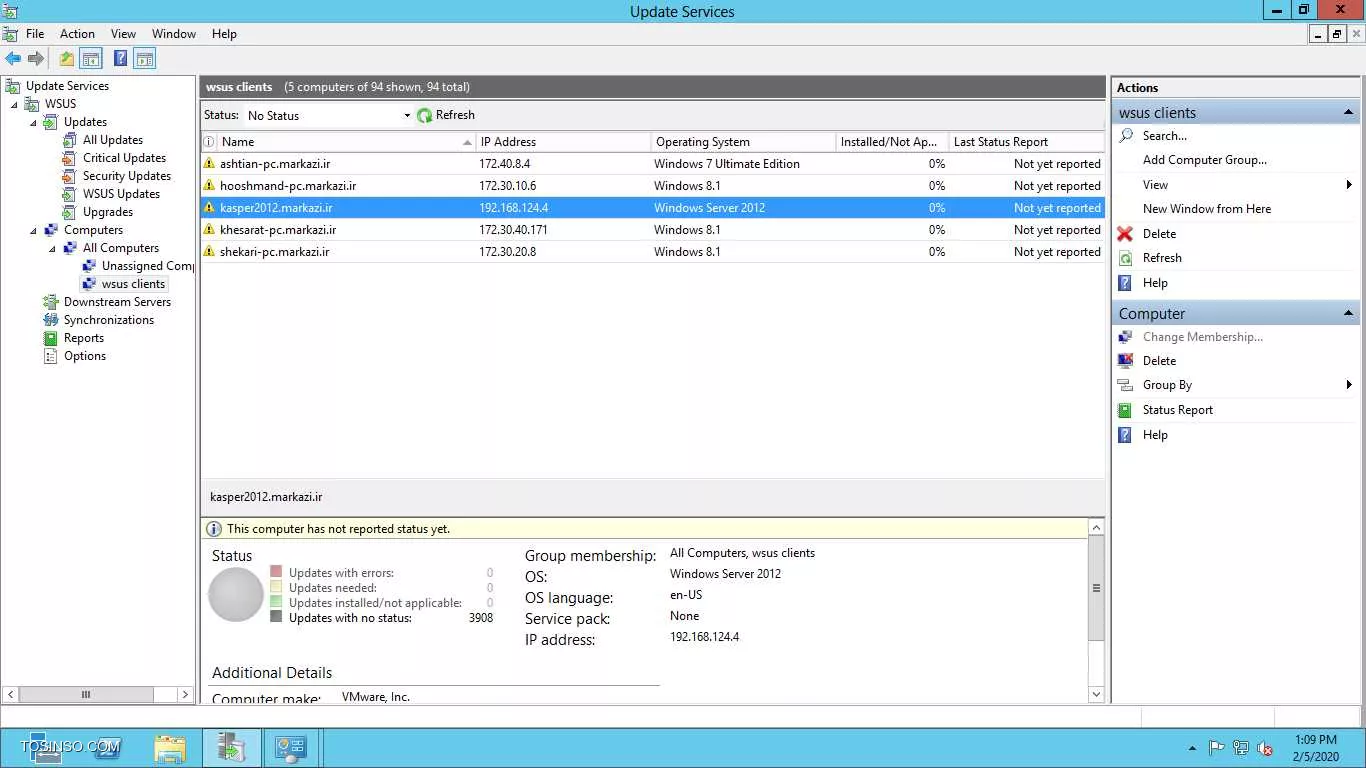Click the Forward arrow toolbar icon
The height and width of the screenshot is (768, 1366).
pyautogui.click(x=36, y=59)
